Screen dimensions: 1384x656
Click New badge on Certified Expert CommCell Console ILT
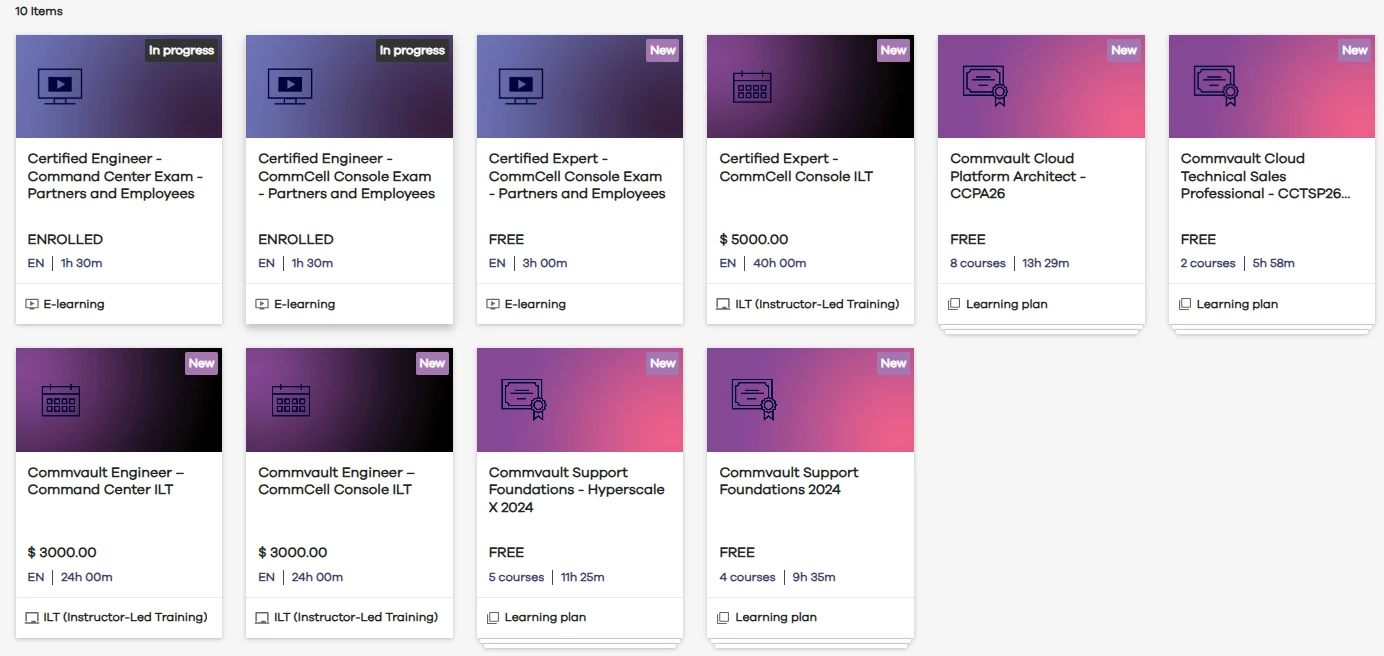[893, 51]
